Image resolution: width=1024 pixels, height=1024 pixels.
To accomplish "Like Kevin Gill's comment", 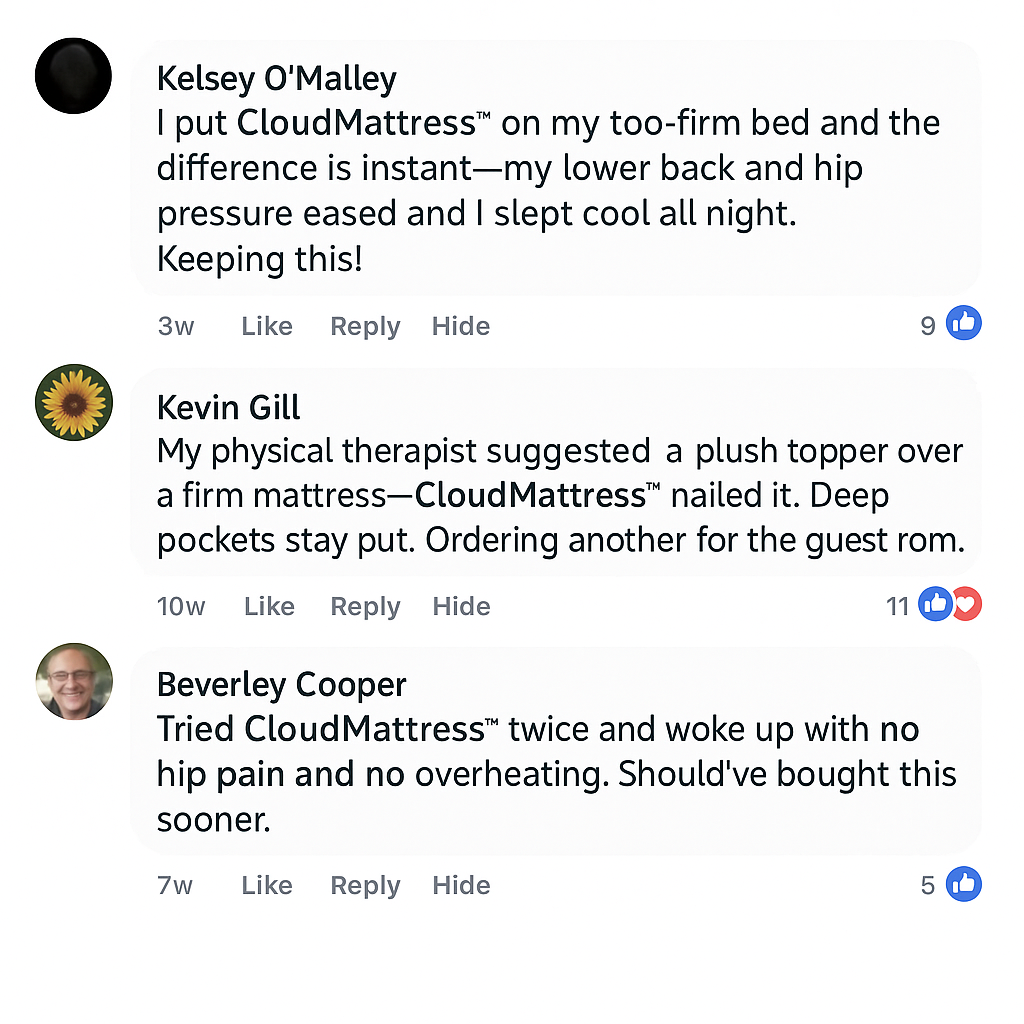I will tap(269, 606).
